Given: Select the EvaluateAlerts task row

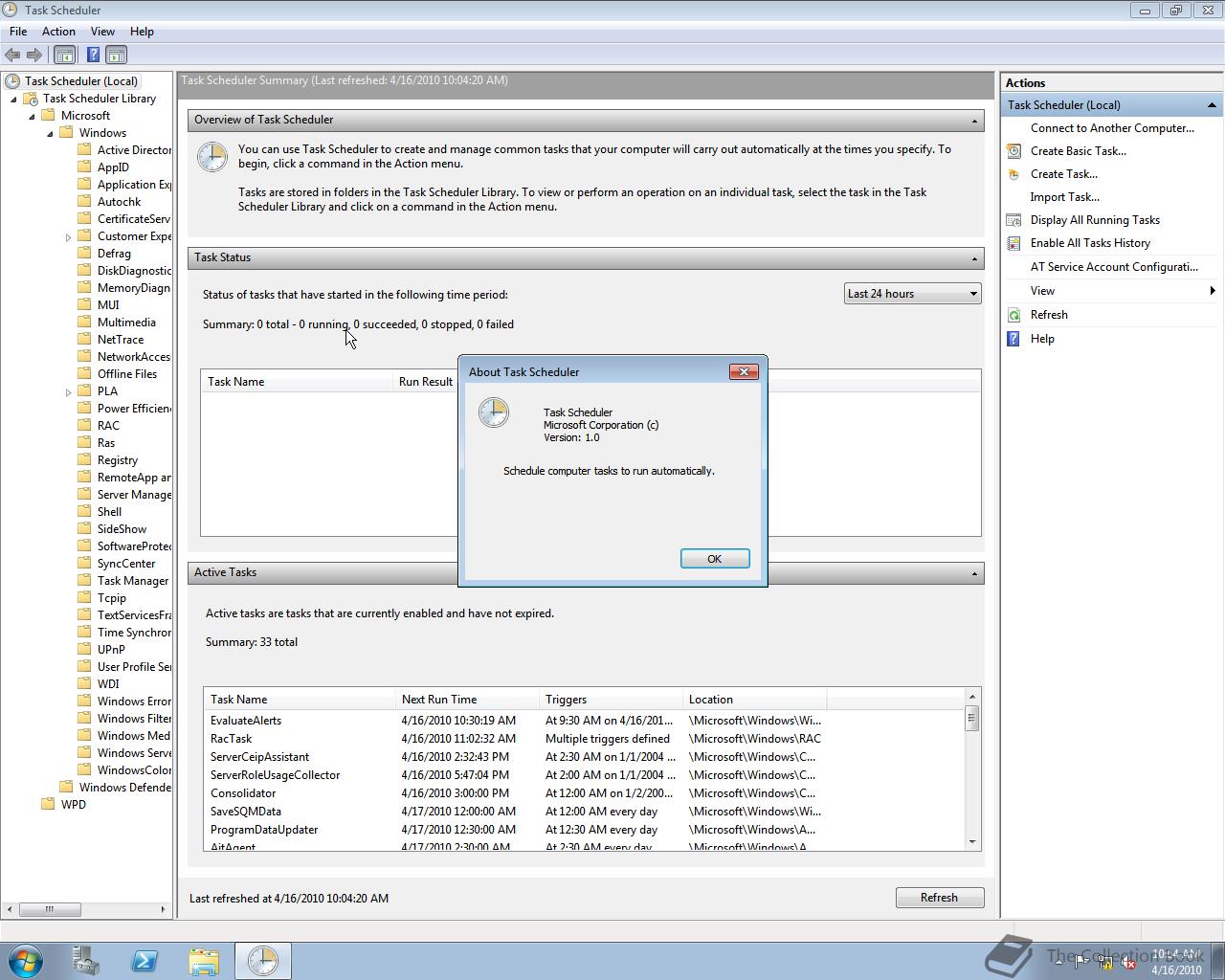Looking at the screenshot, I should coord(584,721).
